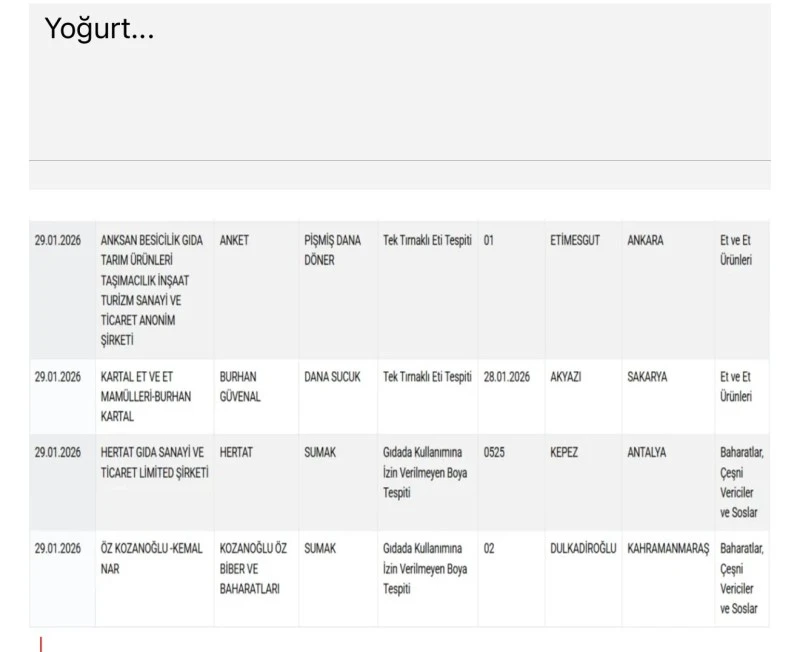Click the ANKET brand cell

point(235,241)
